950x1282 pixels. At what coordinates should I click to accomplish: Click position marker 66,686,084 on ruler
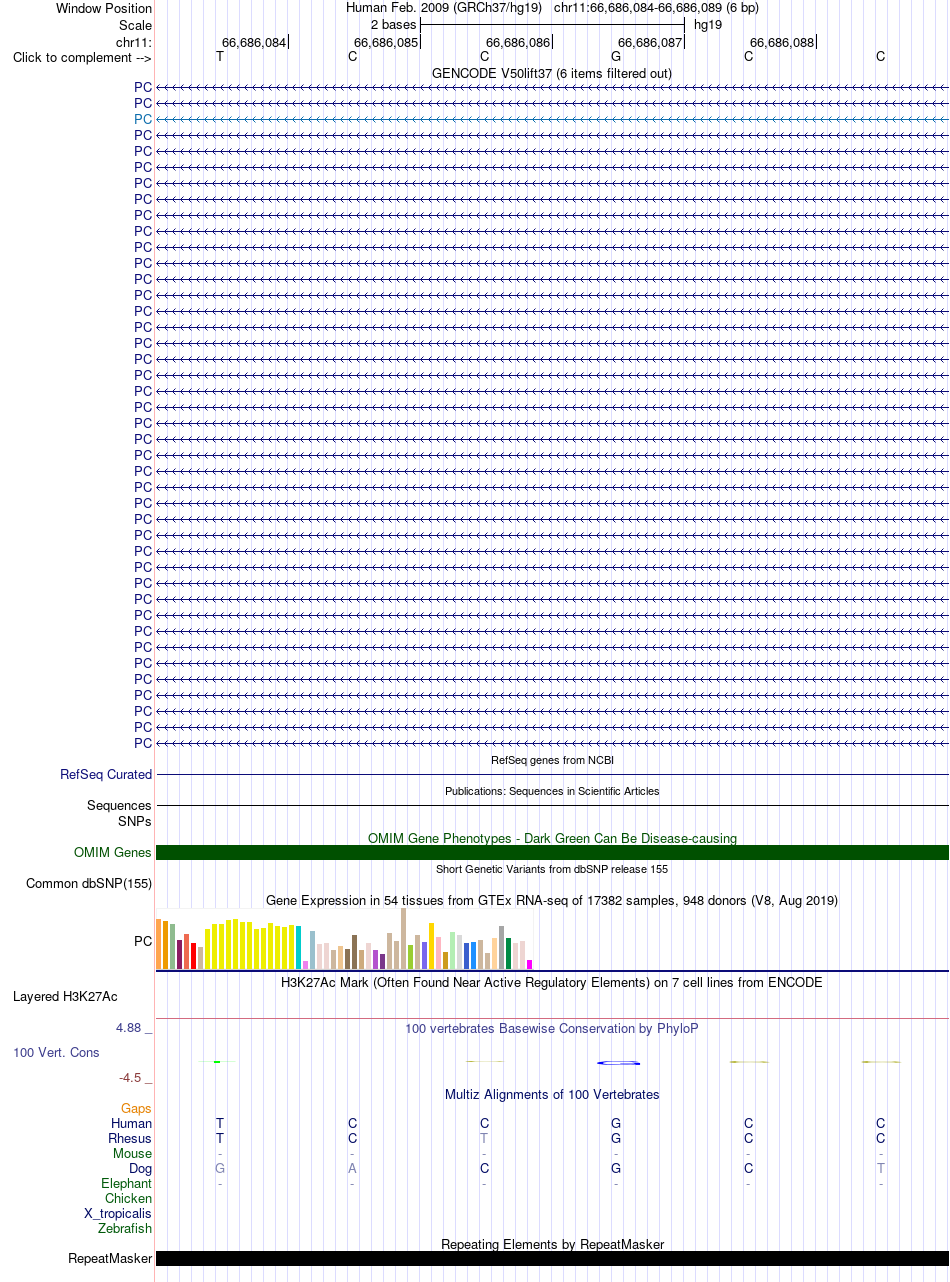click(254, 42)
